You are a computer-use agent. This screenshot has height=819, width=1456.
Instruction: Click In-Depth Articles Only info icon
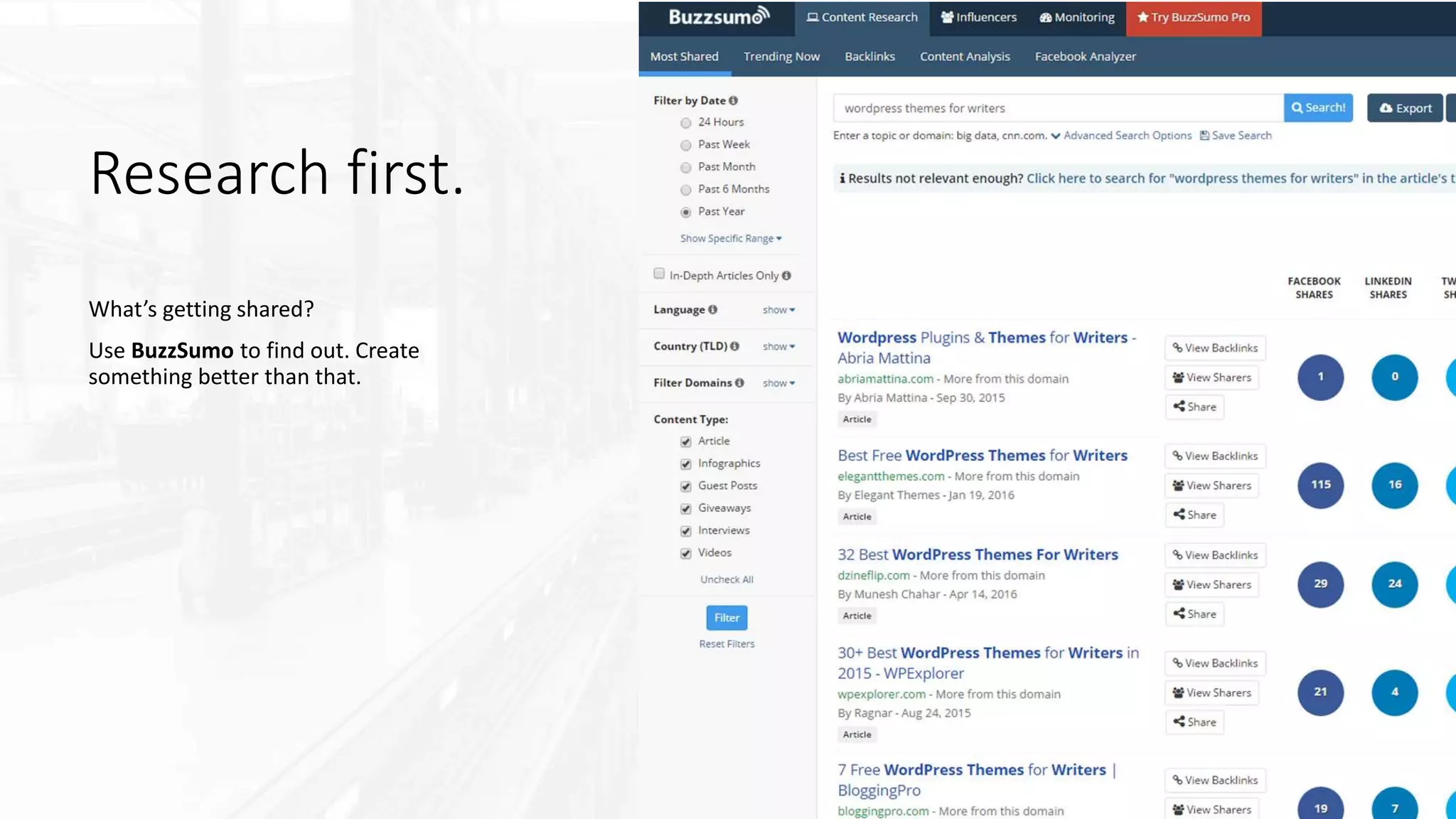click(786, 276)
